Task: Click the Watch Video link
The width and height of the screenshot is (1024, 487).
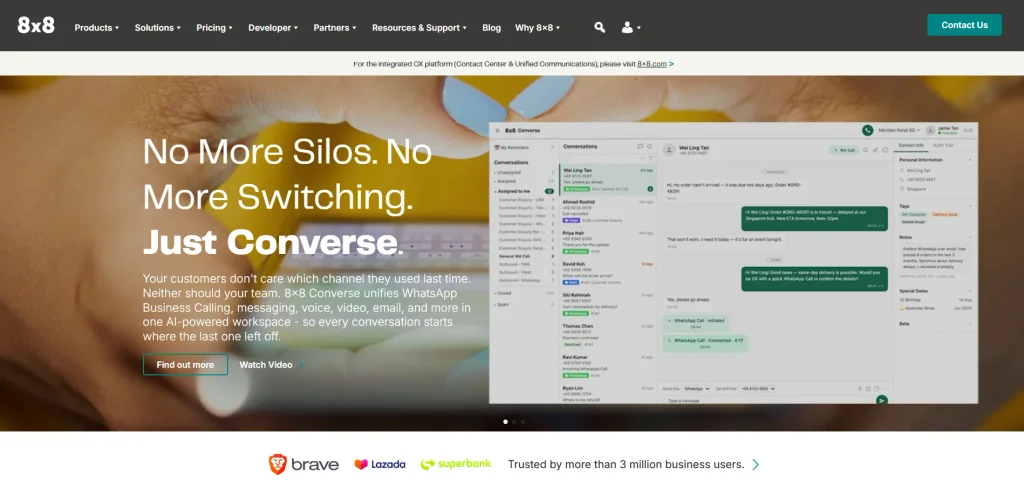Action: click(x=271, y=365)
